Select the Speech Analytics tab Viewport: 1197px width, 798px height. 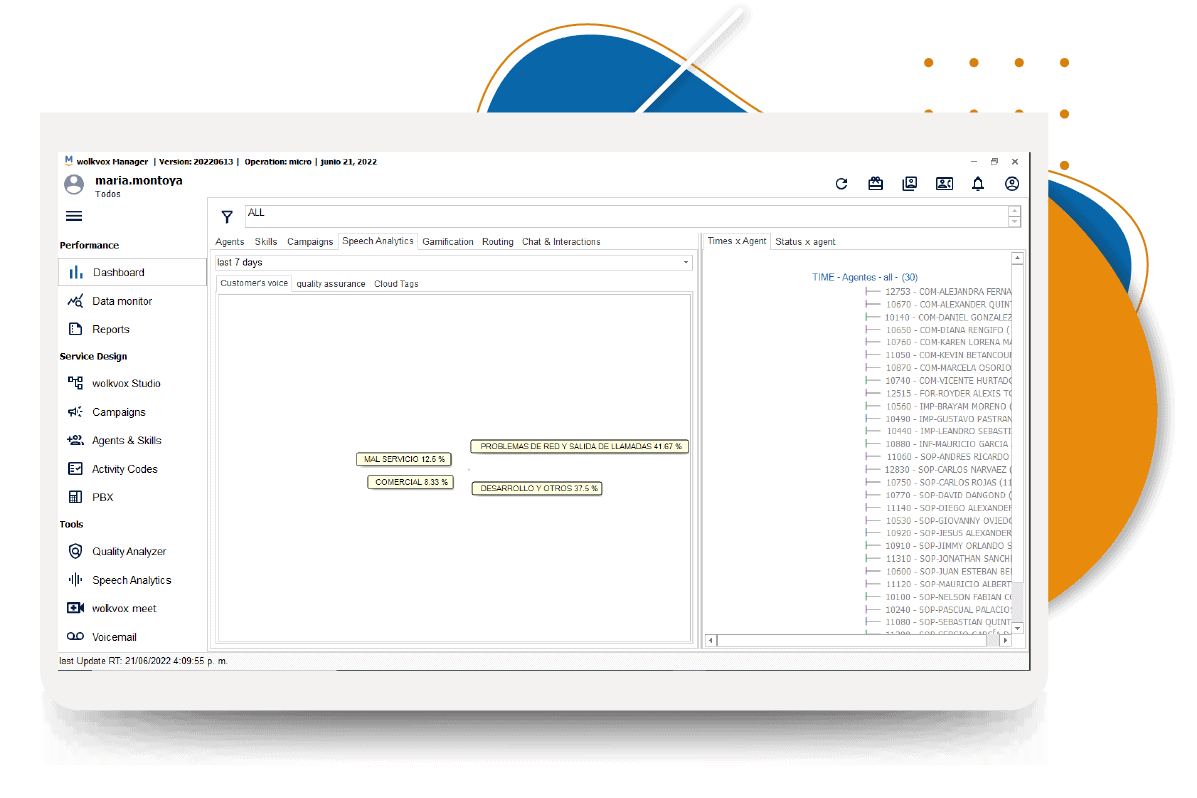(x=378, y=241)
